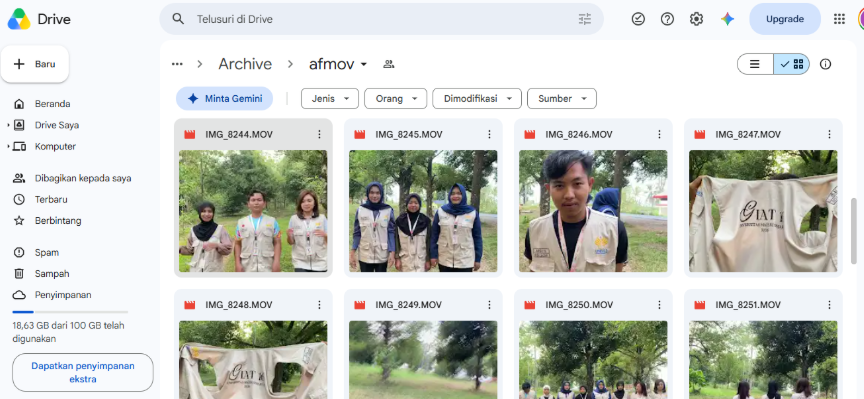Screen dimensions: 864x399
Task: Open Settings gear icon
Action: [696, 19]
